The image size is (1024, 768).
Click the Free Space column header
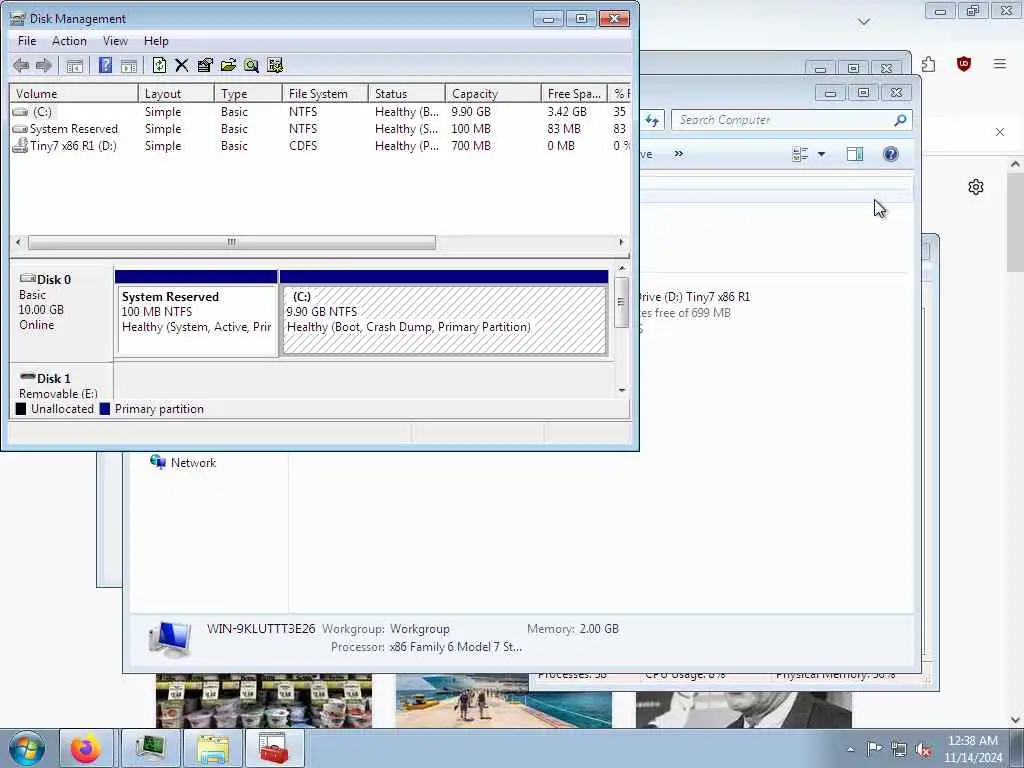(574, 93)
